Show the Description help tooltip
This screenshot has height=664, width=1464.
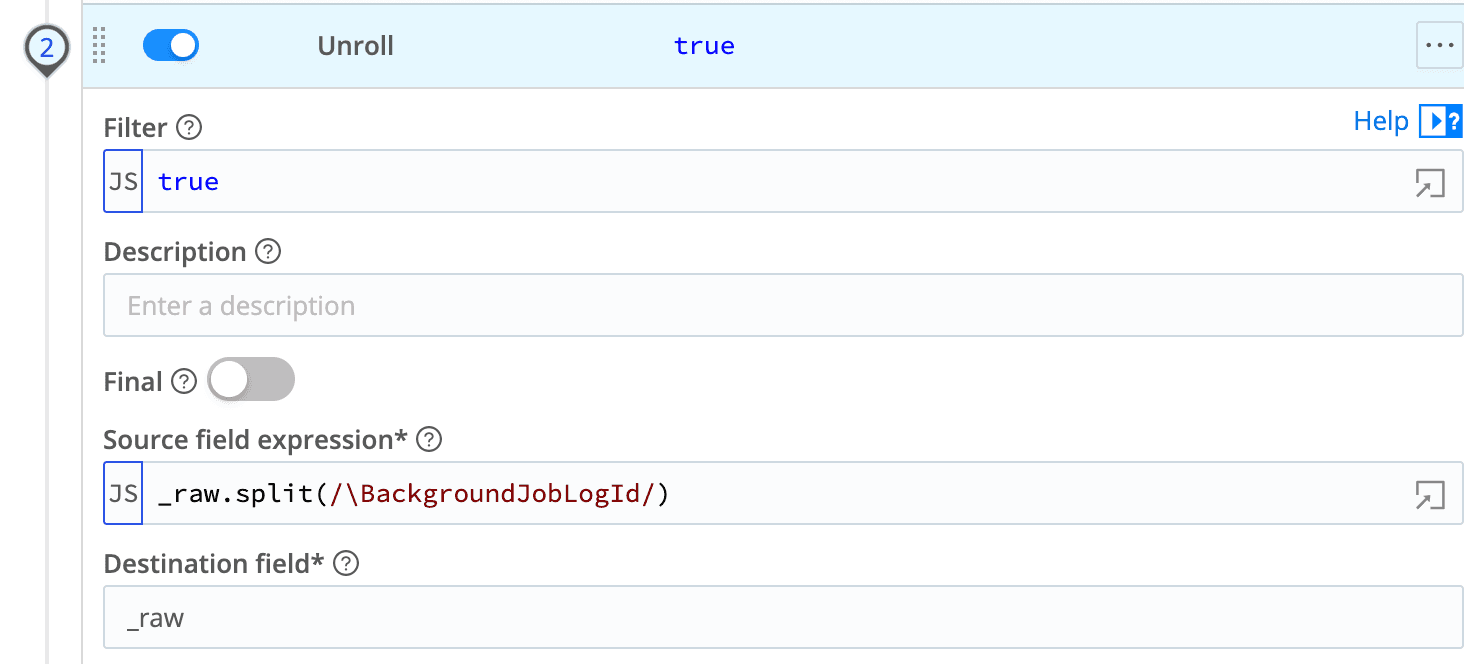point(268,252)
